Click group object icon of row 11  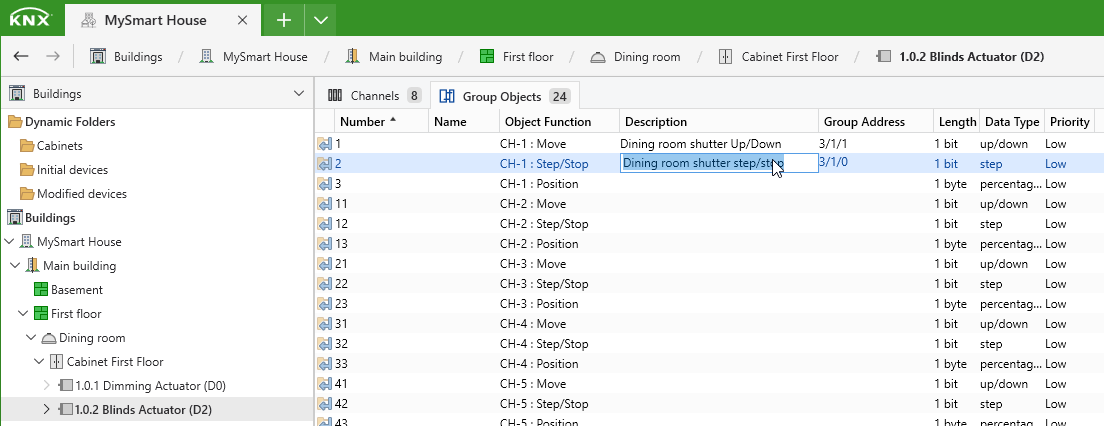click(324, 203)
